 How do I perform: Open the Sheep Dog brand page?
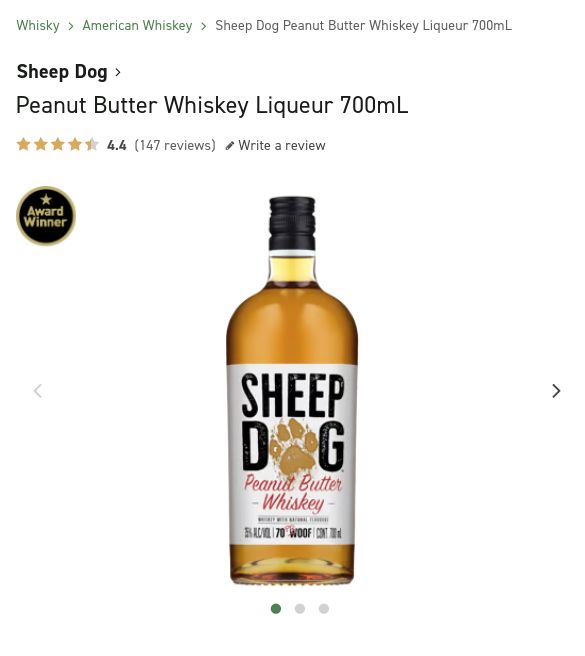(62, 72)
